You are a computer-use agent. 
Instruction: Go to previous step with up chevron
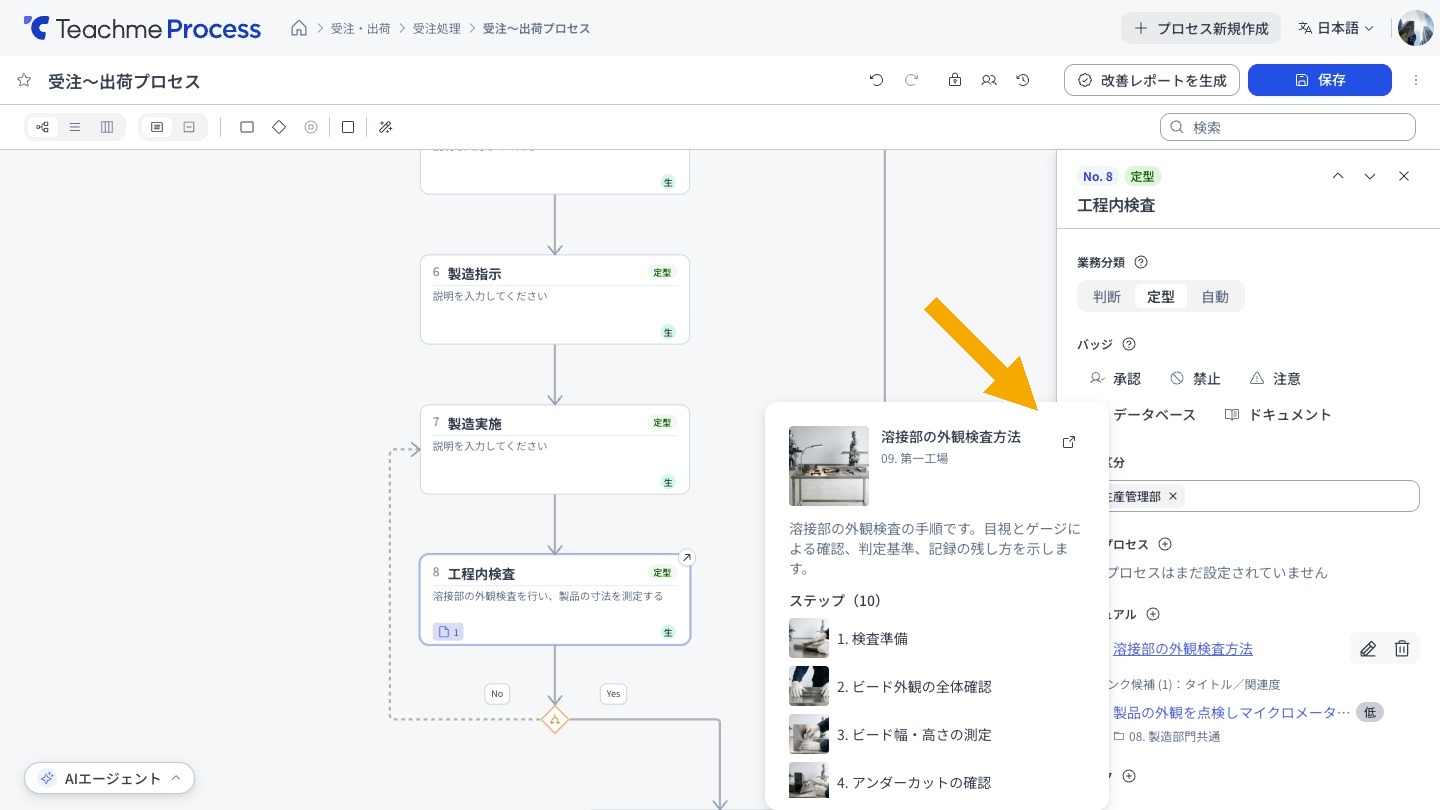[1338, 176]
